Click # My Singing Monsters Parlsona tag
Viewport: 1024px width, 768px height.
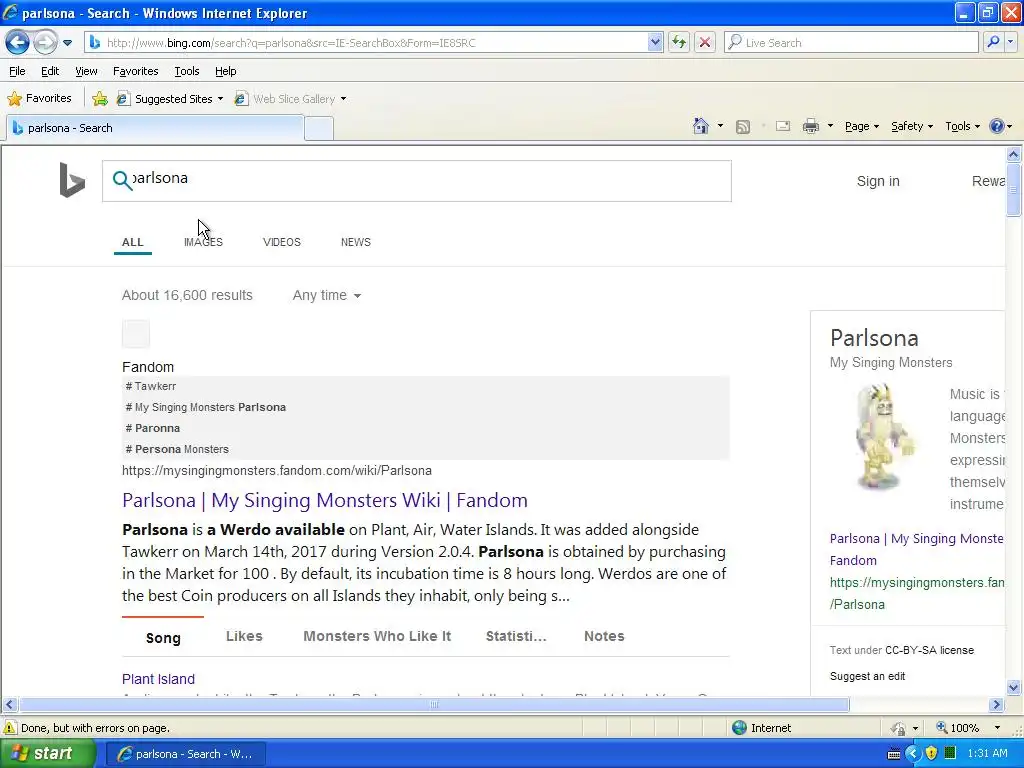click(x=206, y=408)
